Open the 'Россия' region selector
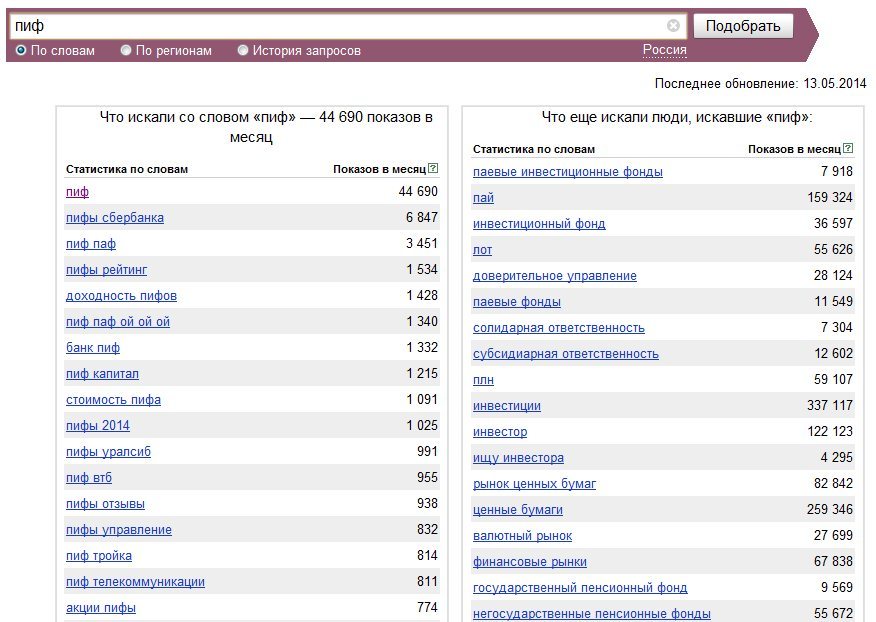The width and height of the screenshot is (876, 622). pos(664,50)
